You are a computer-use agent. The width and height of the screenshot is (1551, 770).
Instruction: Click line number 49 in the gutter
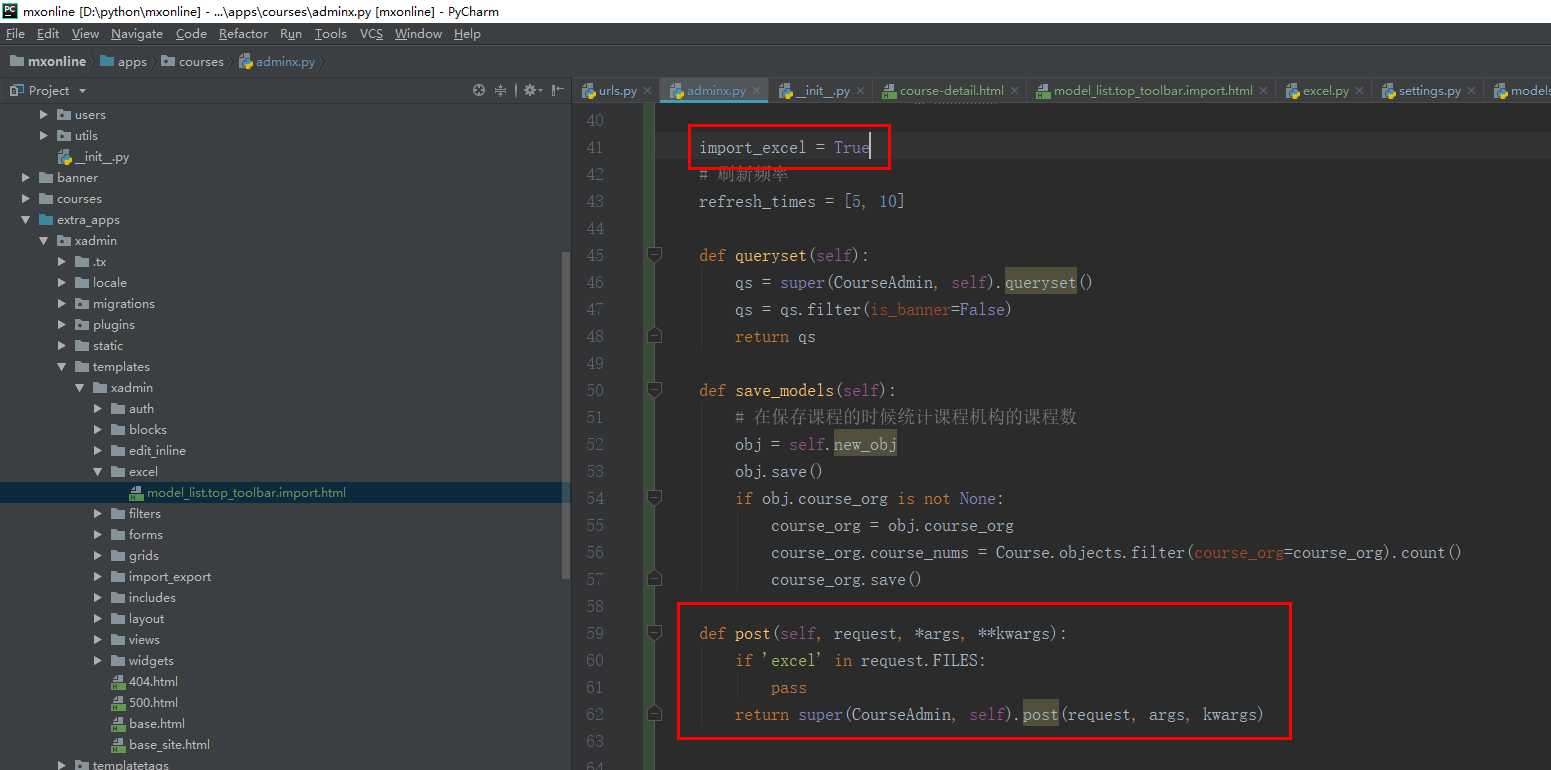pos(593,363)
